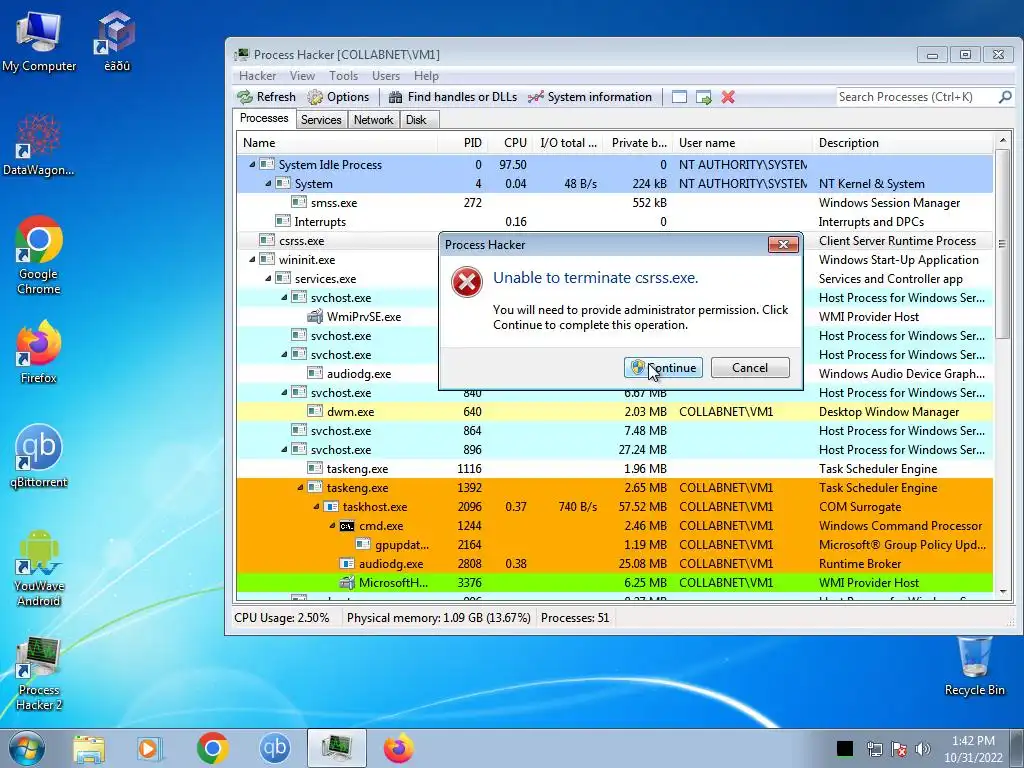
Task: Focus the Search Processes field
Action: pos(916,97)
